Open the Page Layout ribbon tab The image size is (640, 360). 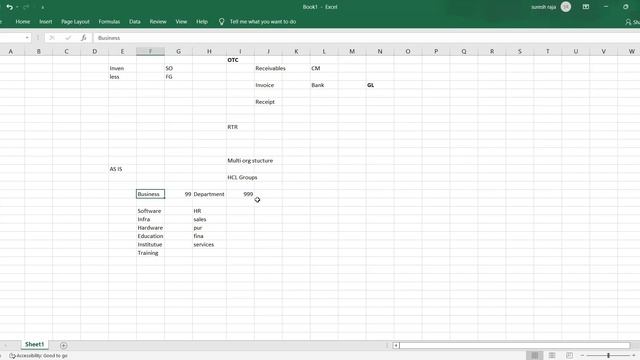pos(75,22)
